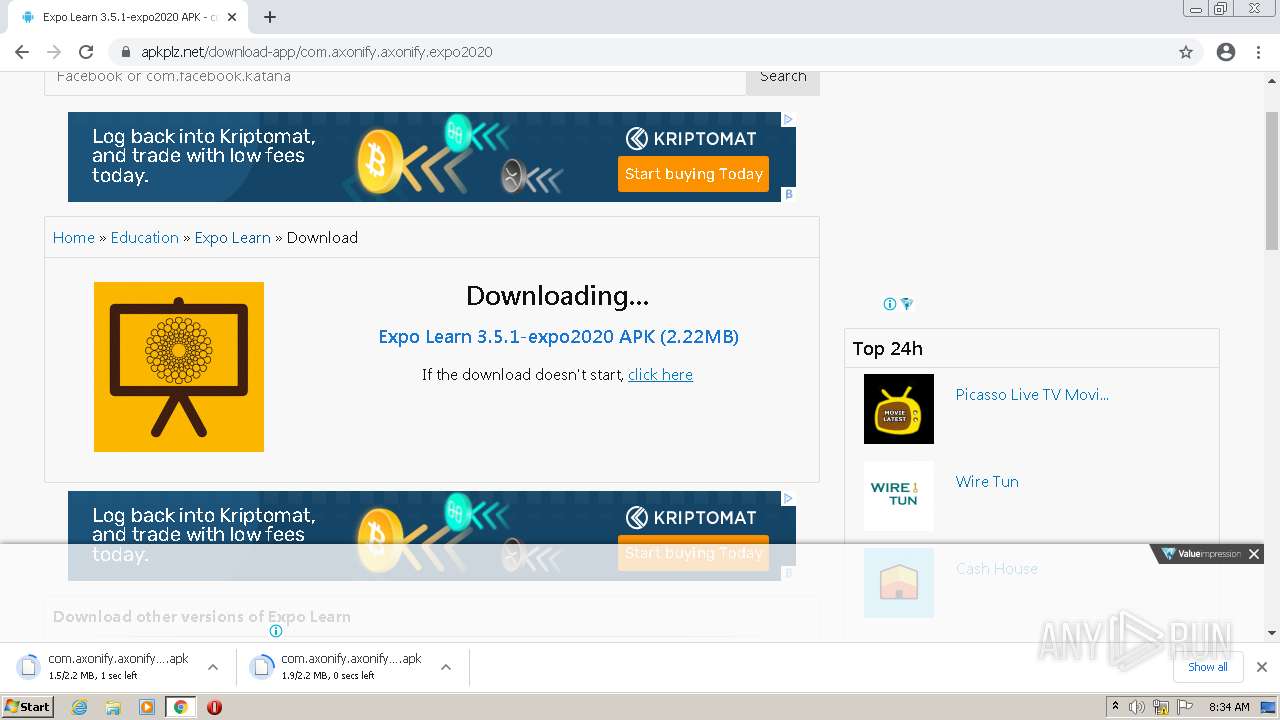The height and width of the screenshot is (720, 1280).
Task: Open volume control in system tray
Action: pos(1137,707)
